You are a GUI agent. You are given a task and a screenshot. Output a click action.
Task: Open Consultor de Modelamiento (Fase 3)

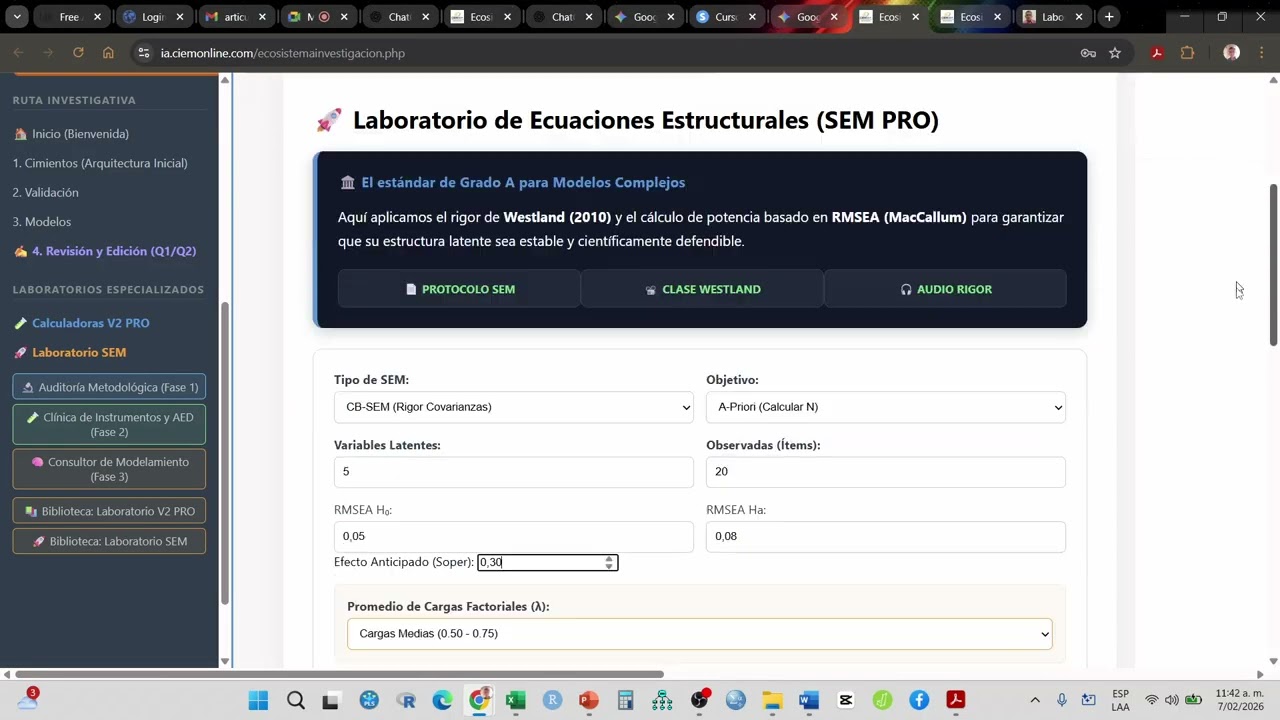click(109, 469)
